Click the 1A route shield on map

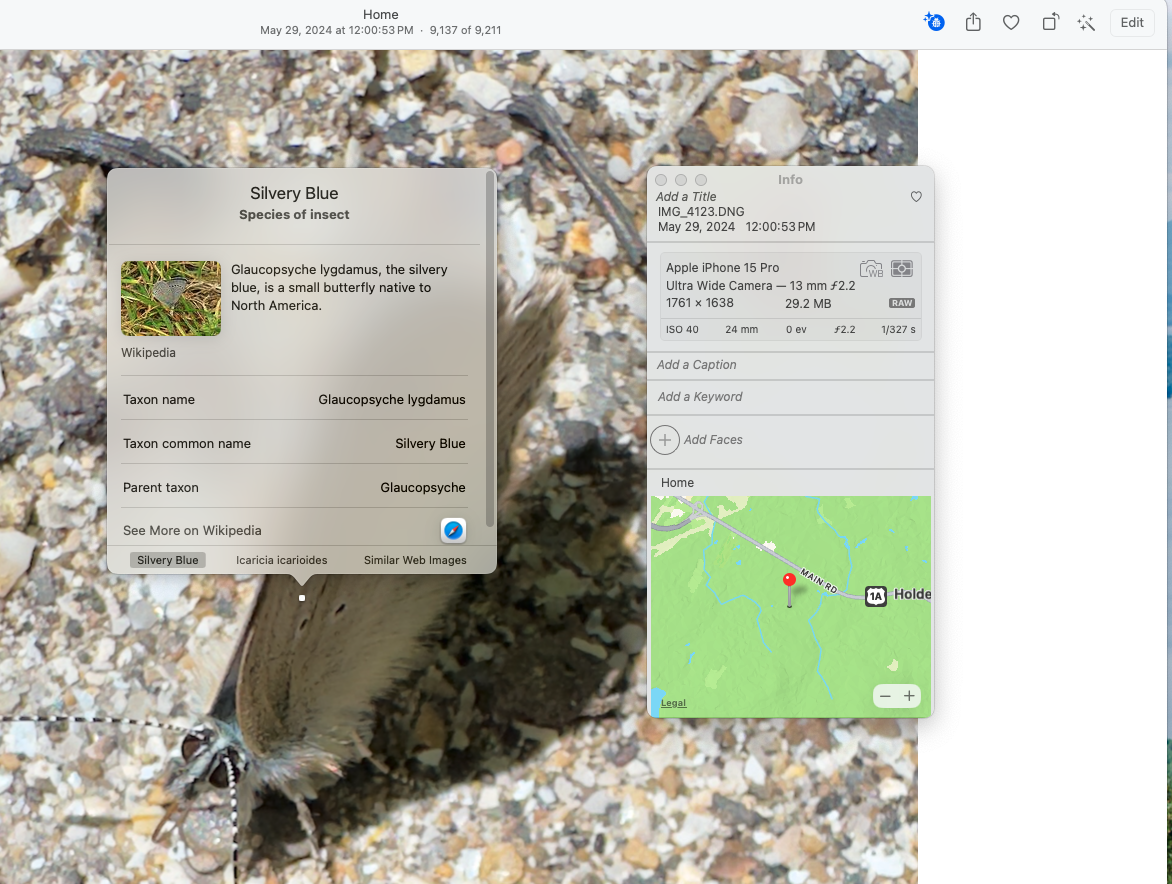click(x=875, y=596)
